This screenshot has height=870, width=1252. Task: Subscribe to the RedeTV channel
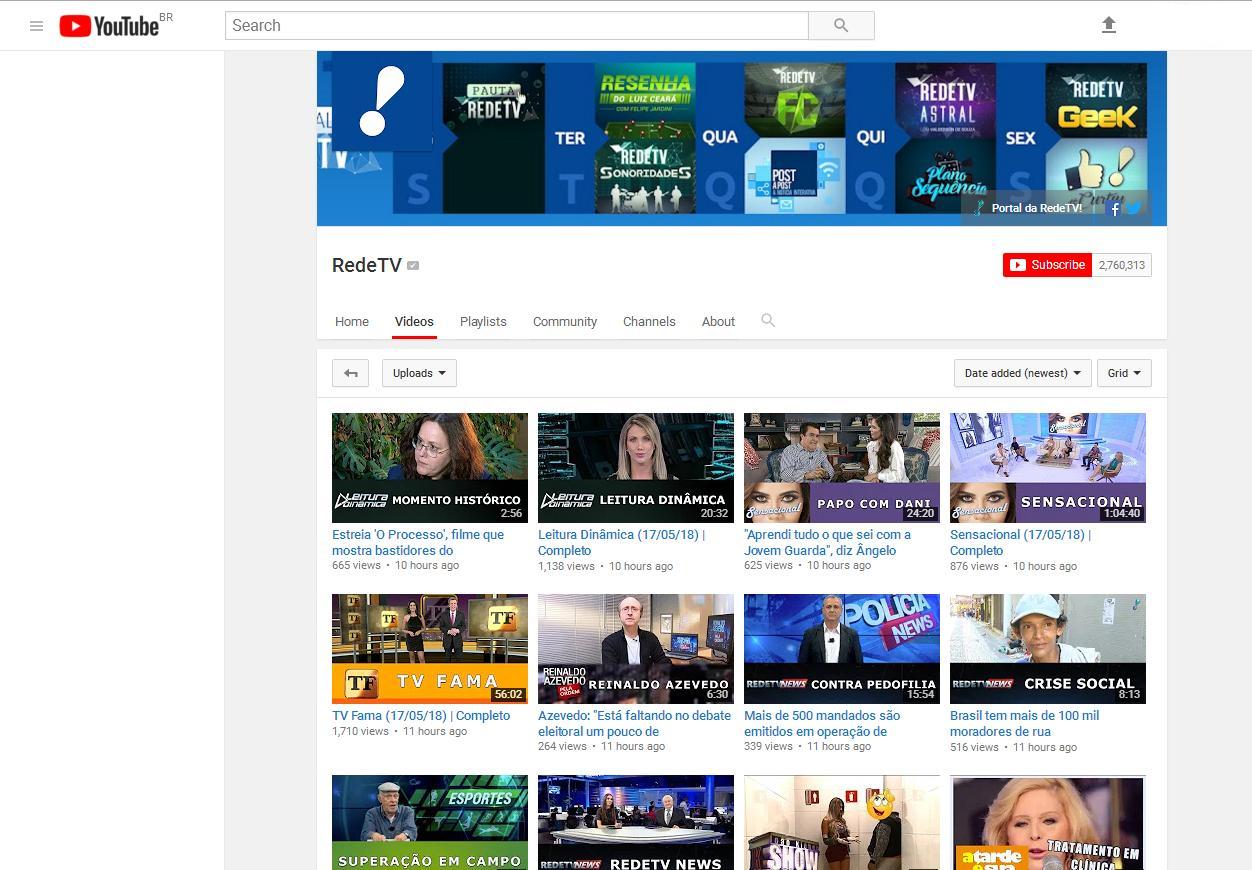1047,265
